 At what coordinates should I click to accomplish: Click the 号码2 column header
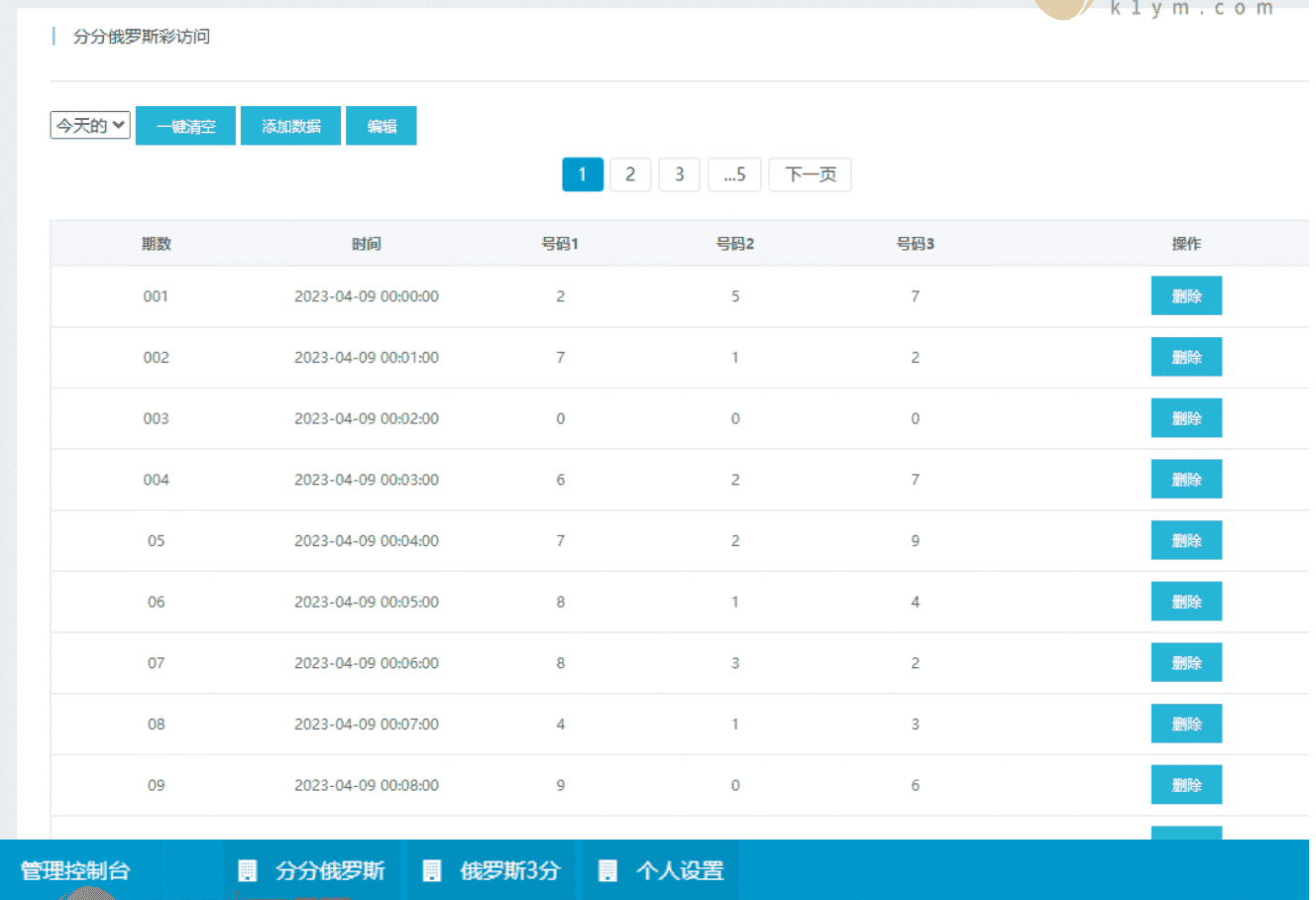pyautogui.click(x=735, y=244)
